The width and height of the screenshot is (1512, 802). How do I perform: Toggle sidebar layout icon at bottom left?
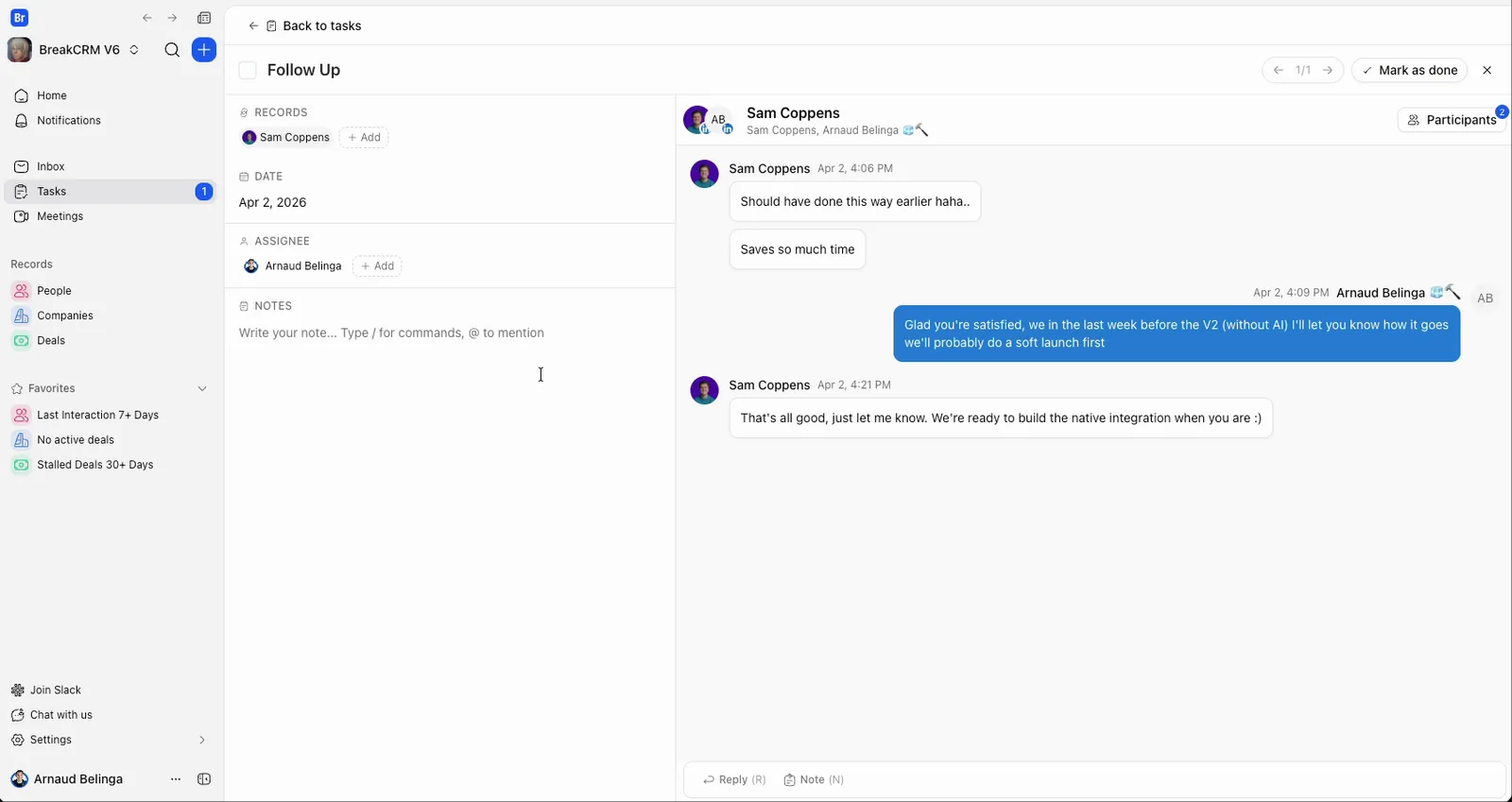pyautogui.click(x=204, y=779)
